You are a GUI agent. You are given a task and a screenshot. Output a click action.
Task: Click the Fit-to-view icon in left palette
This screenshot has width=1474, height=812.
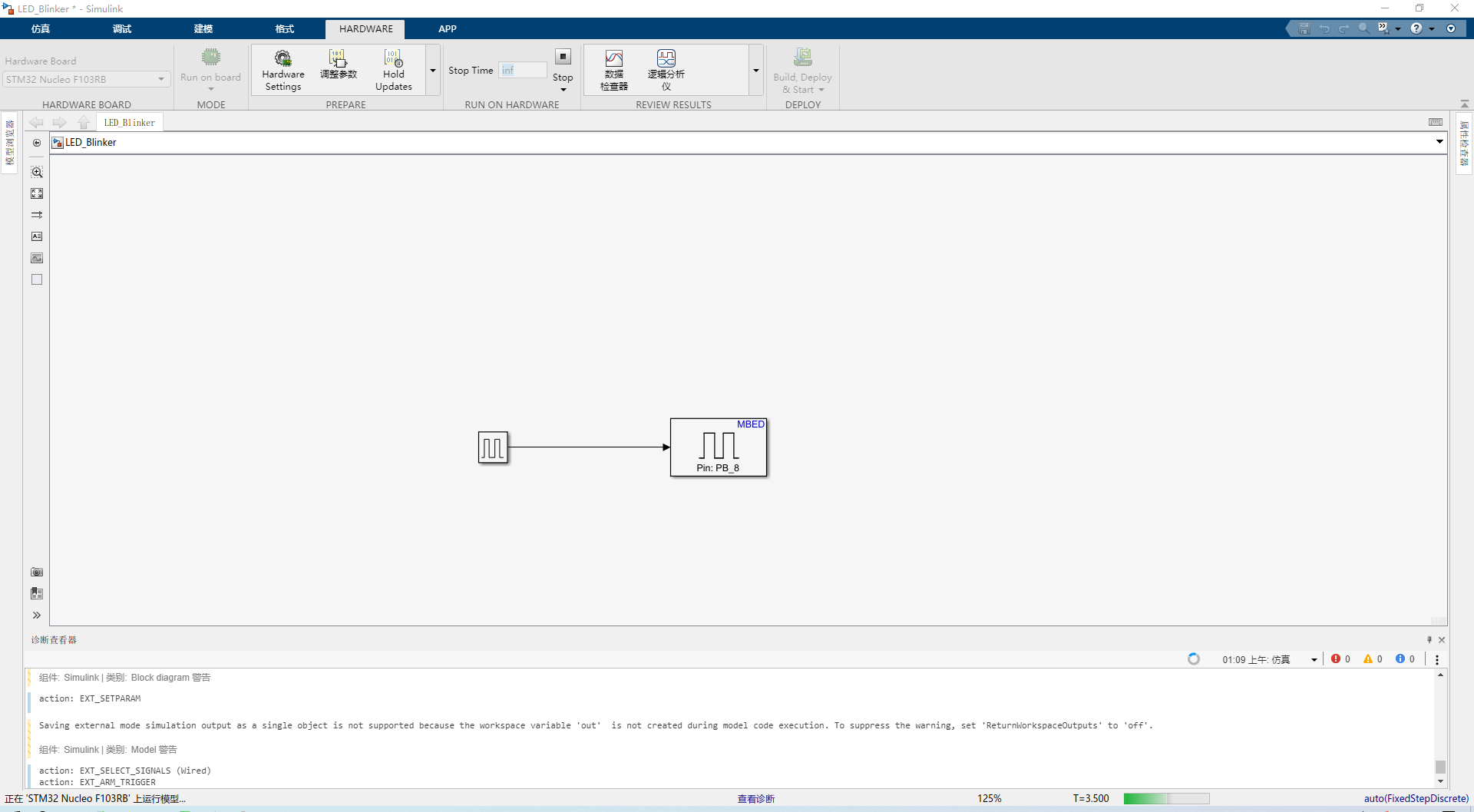pos(36,193)
